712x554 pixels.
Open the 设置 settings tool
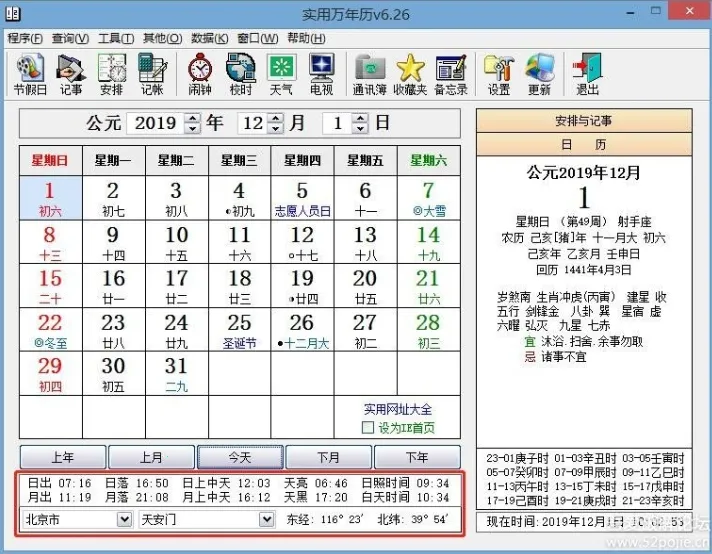pyautogui.click(x=499, y=74)
